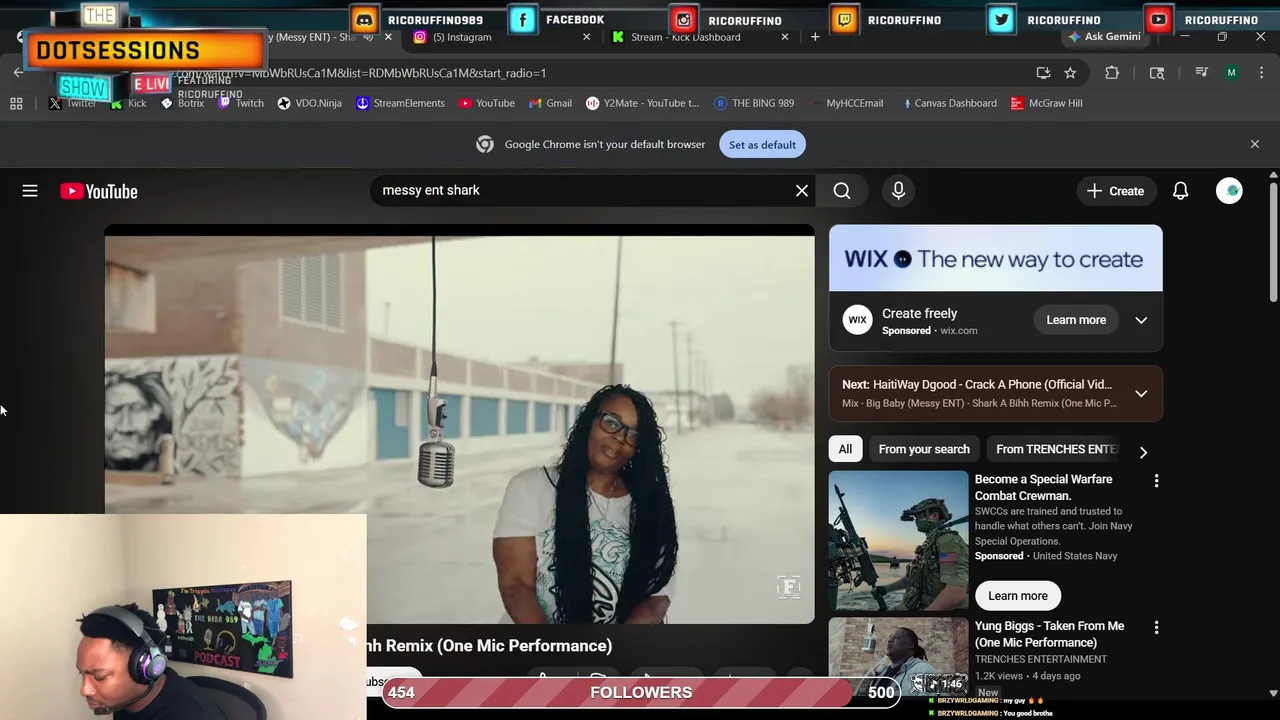1280x720 pixels.
Task: Open the Twitch bookmark
Action: pyautogui.click(x=241, y=103)
